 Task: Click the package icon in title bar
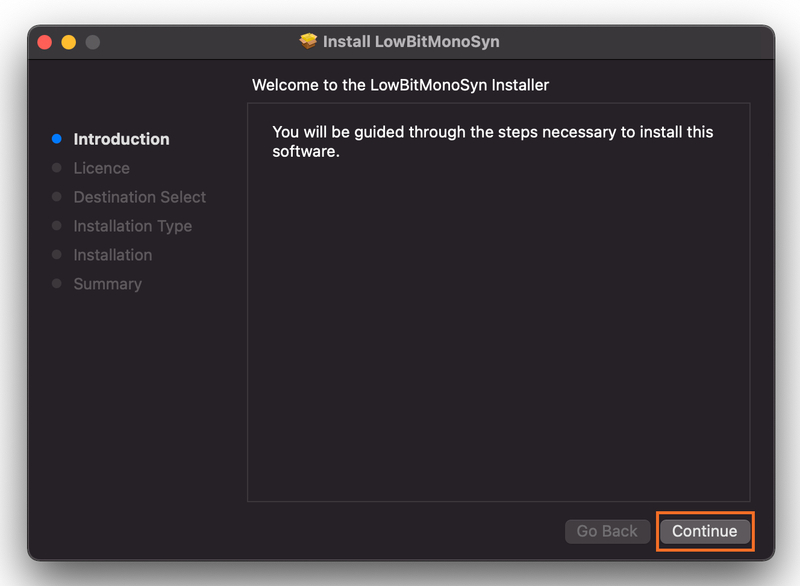(x=308, y=42)
